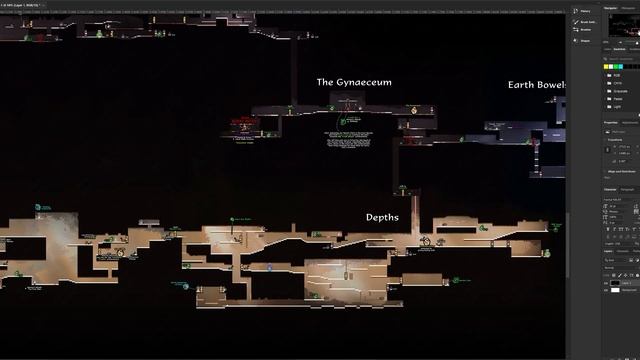
Task: Hide the Background layer eye
Action: 605,290
